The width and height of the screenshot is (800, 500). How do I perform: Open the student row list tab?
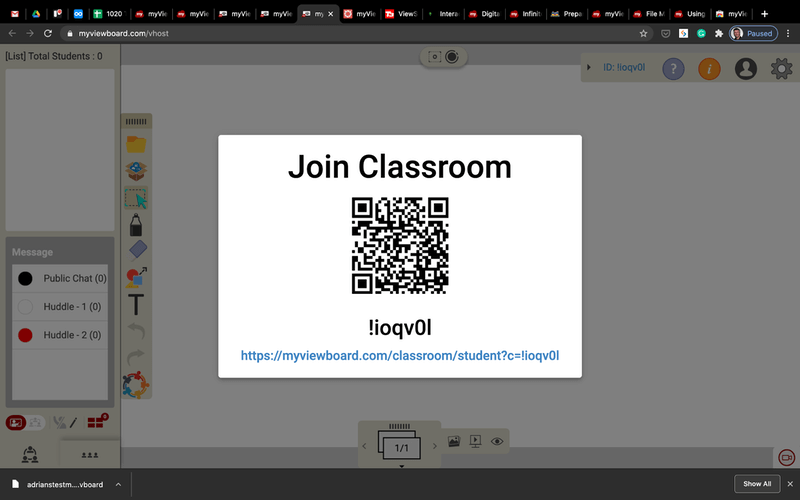90,455
